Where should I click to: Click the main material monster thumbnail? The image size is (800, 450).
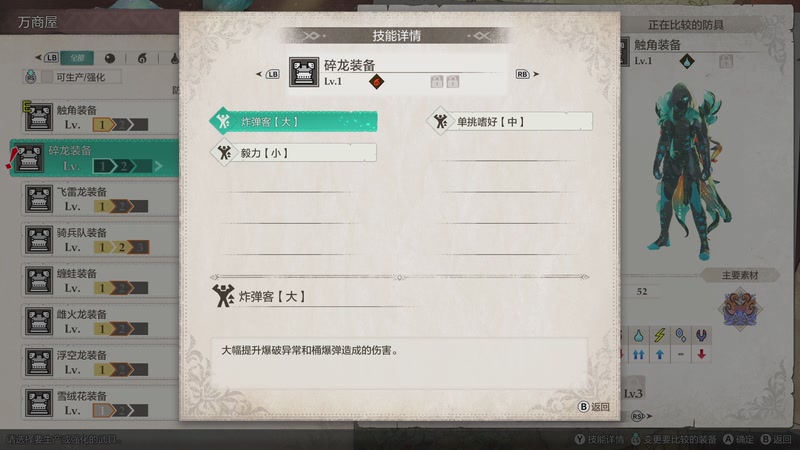point(740,309)
